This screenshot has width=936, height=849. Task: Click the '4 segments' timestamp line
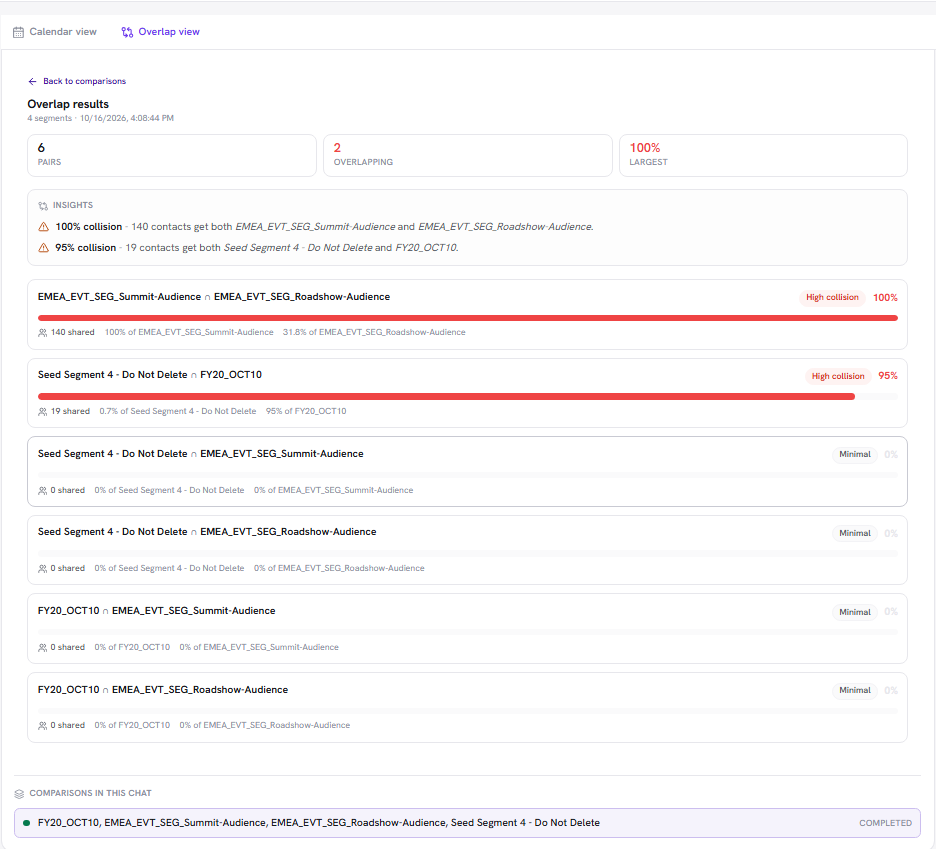click(100, 118)
